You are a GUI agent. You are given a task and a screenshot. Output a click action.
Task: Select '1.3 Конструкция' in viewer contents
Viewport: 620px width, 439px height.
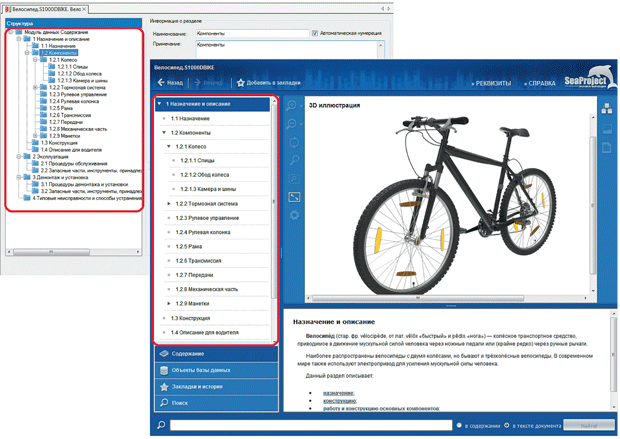pyautogui.click(x=190, y=318)
